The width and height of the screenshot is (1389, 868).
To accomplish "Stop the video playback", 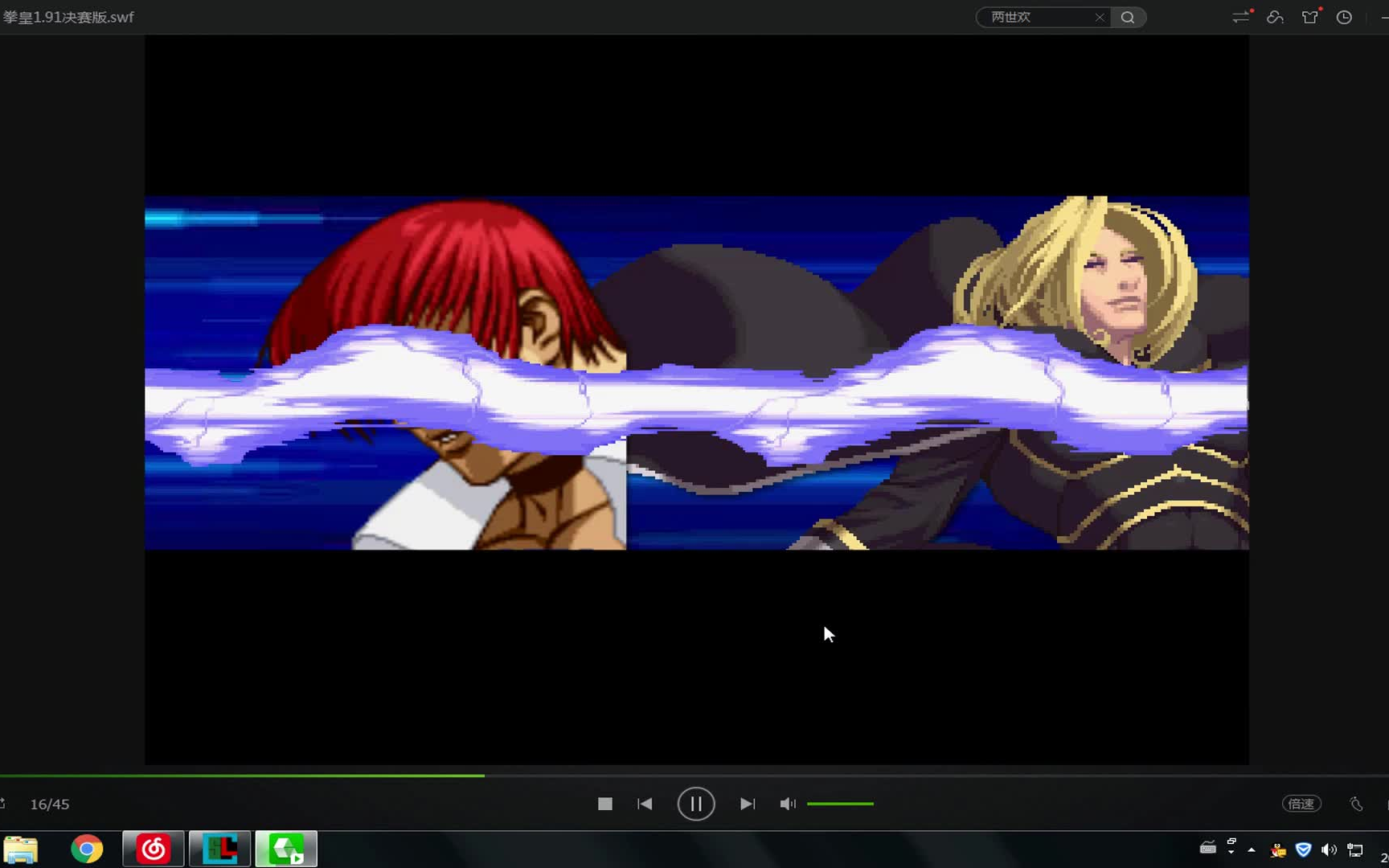I will (605, 804).
